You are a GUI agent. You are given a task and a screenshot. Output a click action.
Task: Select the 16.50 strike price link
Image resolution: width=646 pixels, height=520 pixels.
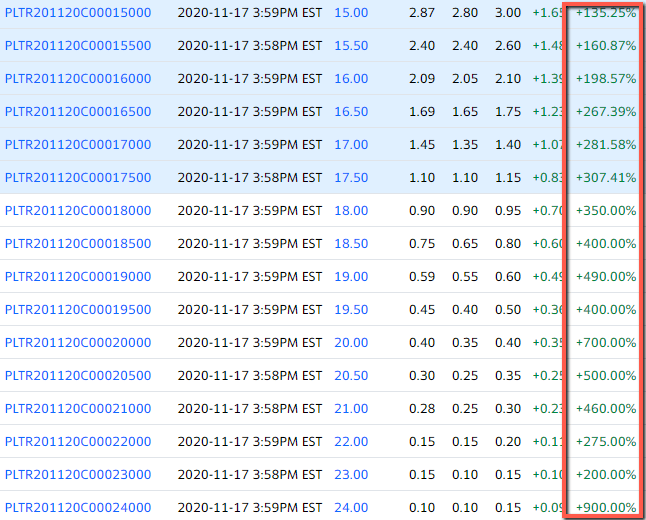click(x=351, y=112)
